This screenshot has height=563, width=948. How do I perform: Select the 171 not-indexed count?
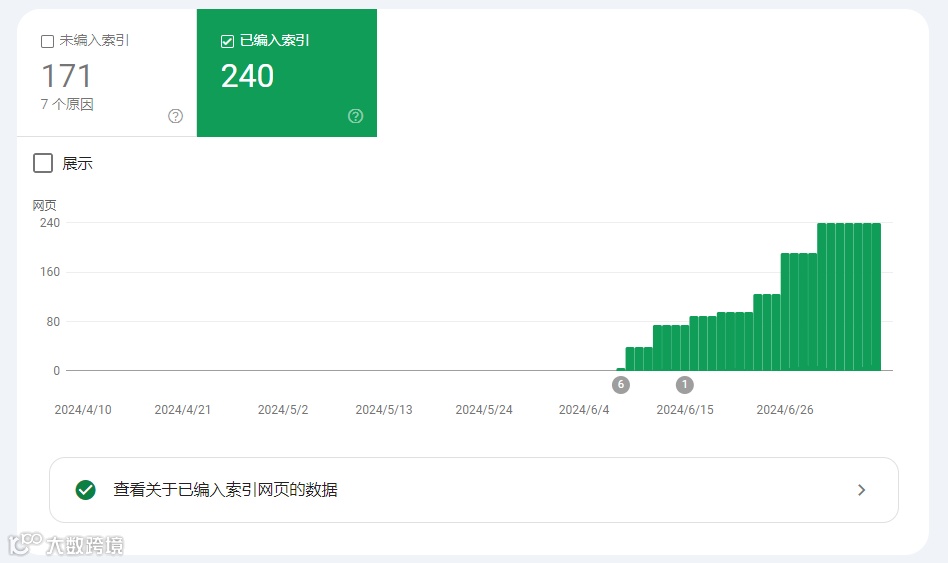click(67, 76)
